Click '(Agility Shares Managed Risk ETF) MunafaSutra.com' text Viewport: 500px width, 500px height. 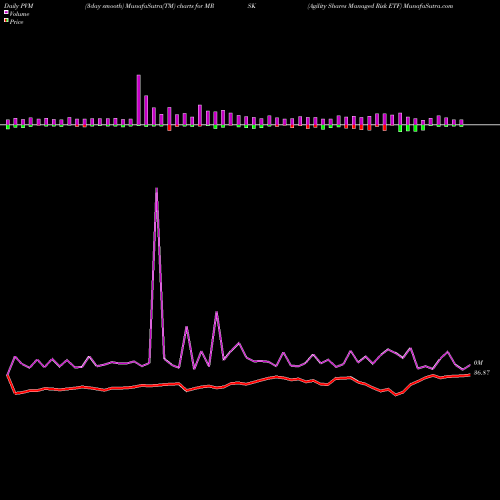380,6
